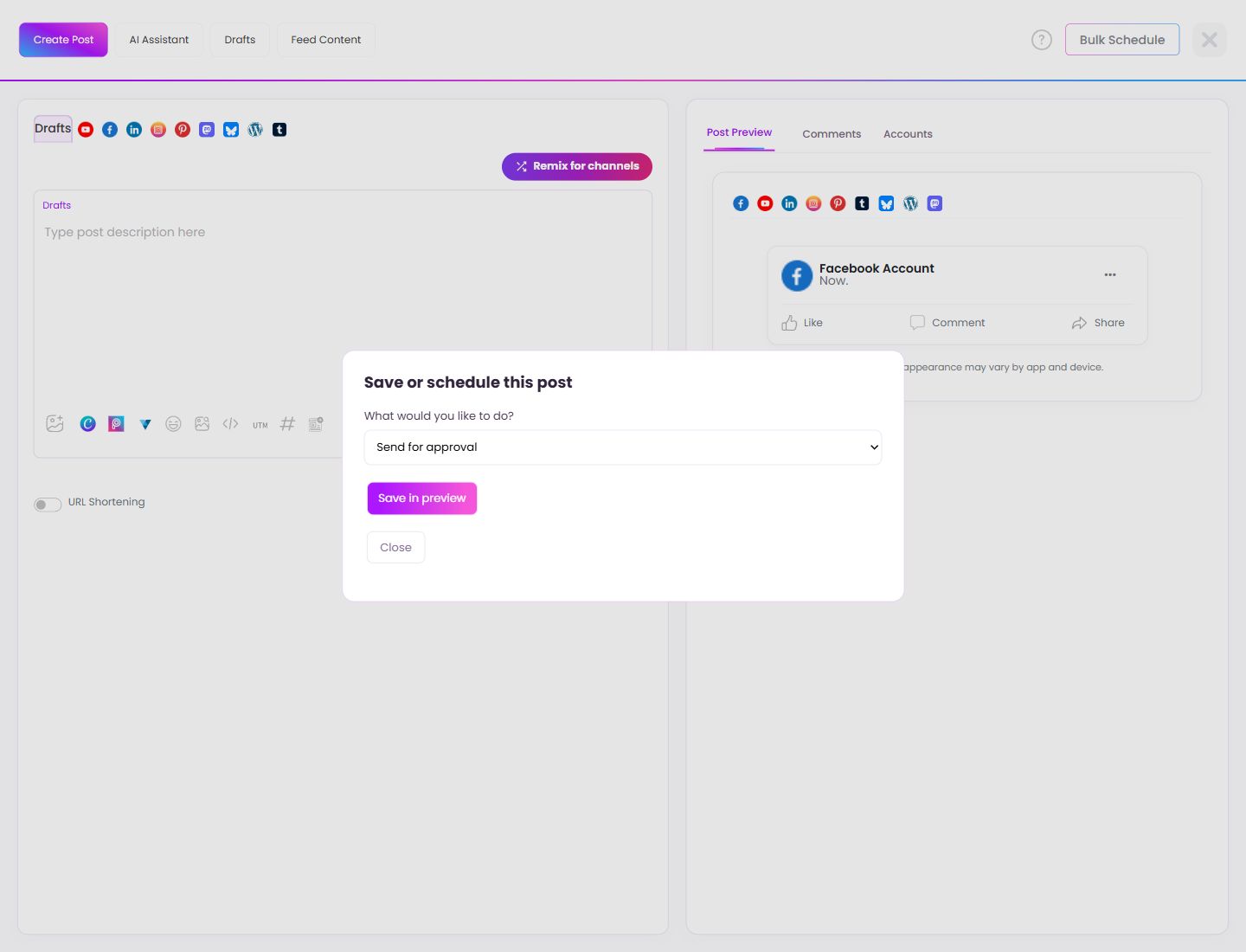
Task: Toggle the URL Shortening switch
Action: pos(48,505)
